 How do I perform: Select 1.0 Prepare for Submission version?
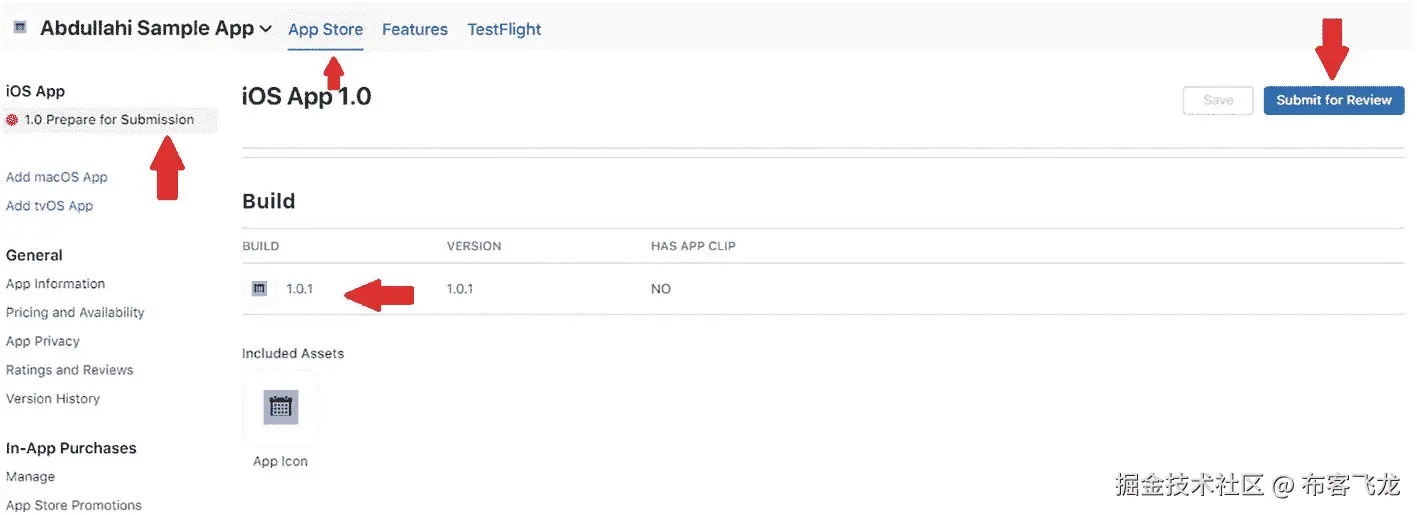coord(109,119)
